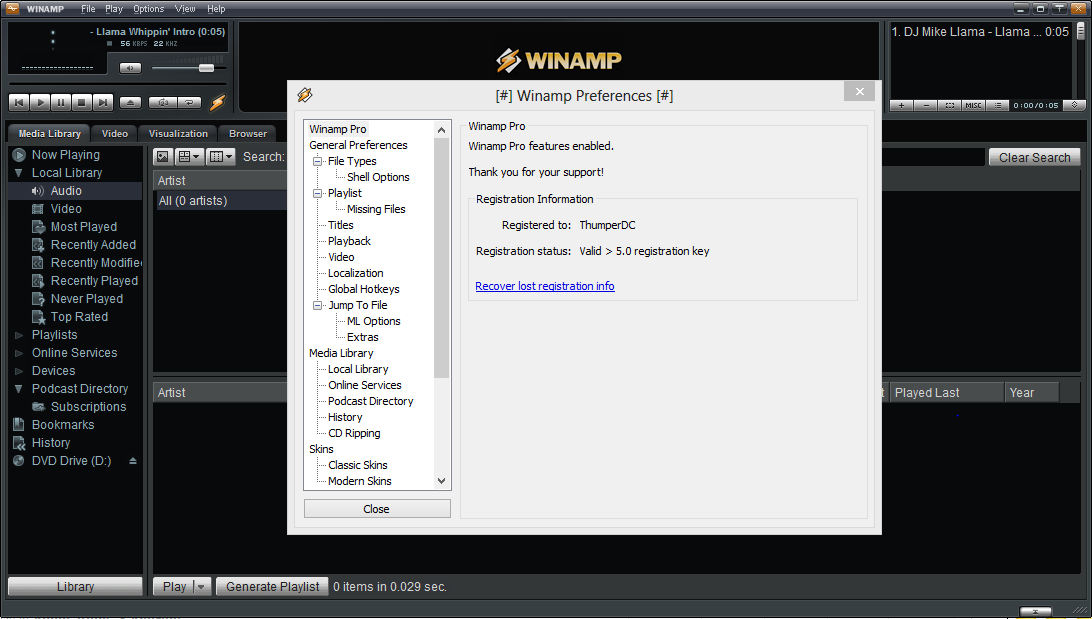Open the Help menu
Image resolution: width=1092 pixels, height=619 pixels.
216,9
